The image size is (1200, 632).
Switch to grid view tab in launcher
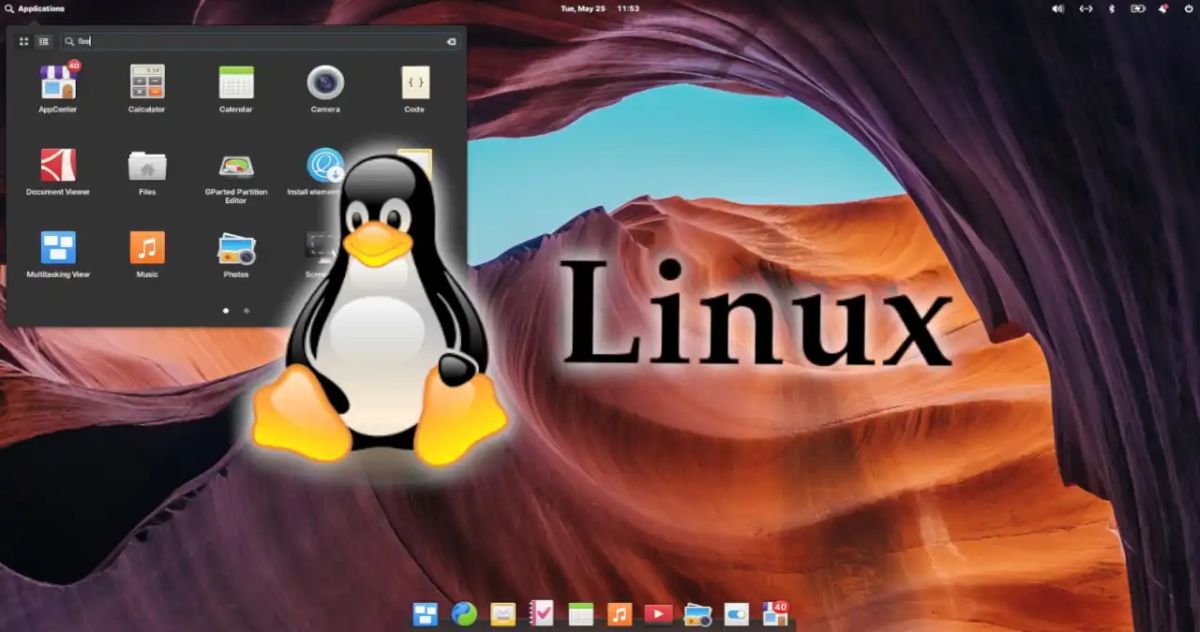point(22,42)
